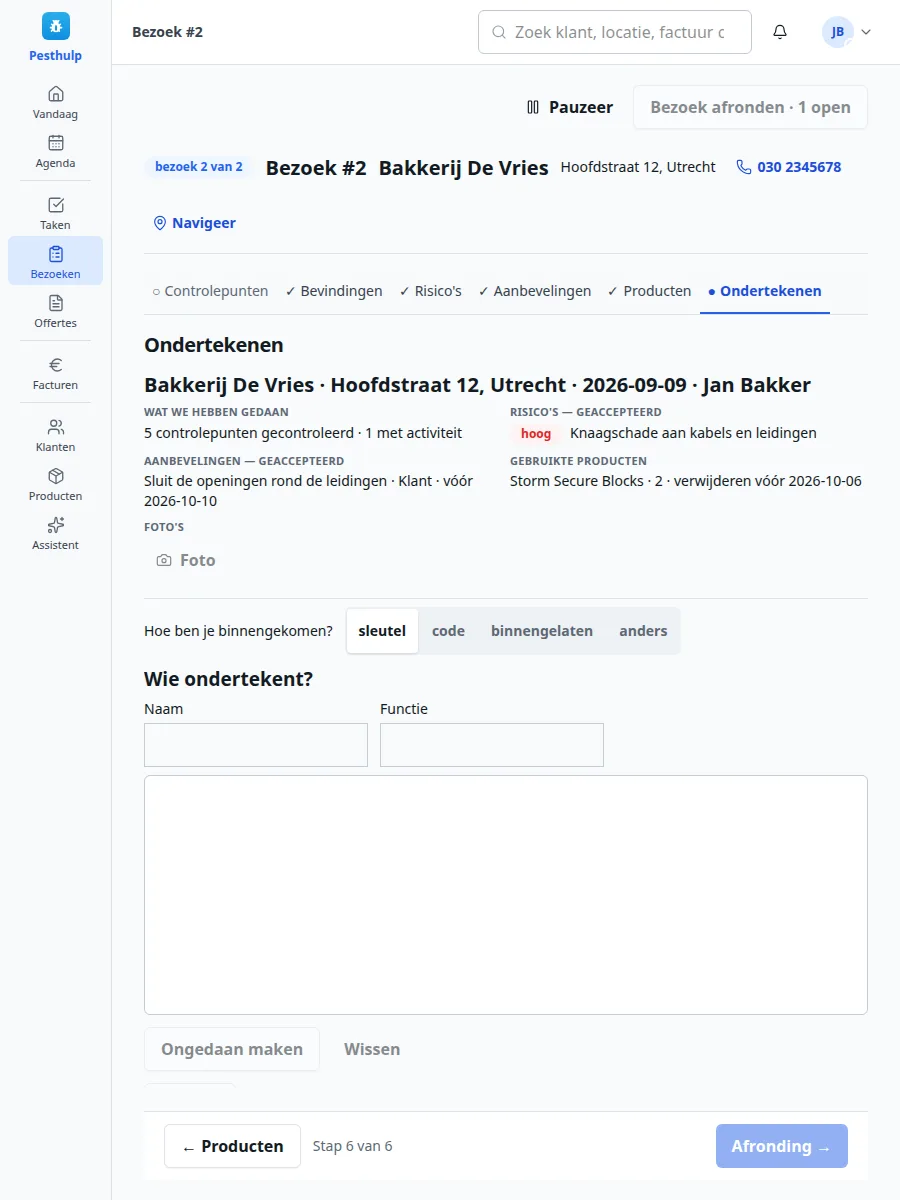The image size is (900, 1200).
Task: Click the bezoek 2 van 2 badge
Action: coord(198,167)
